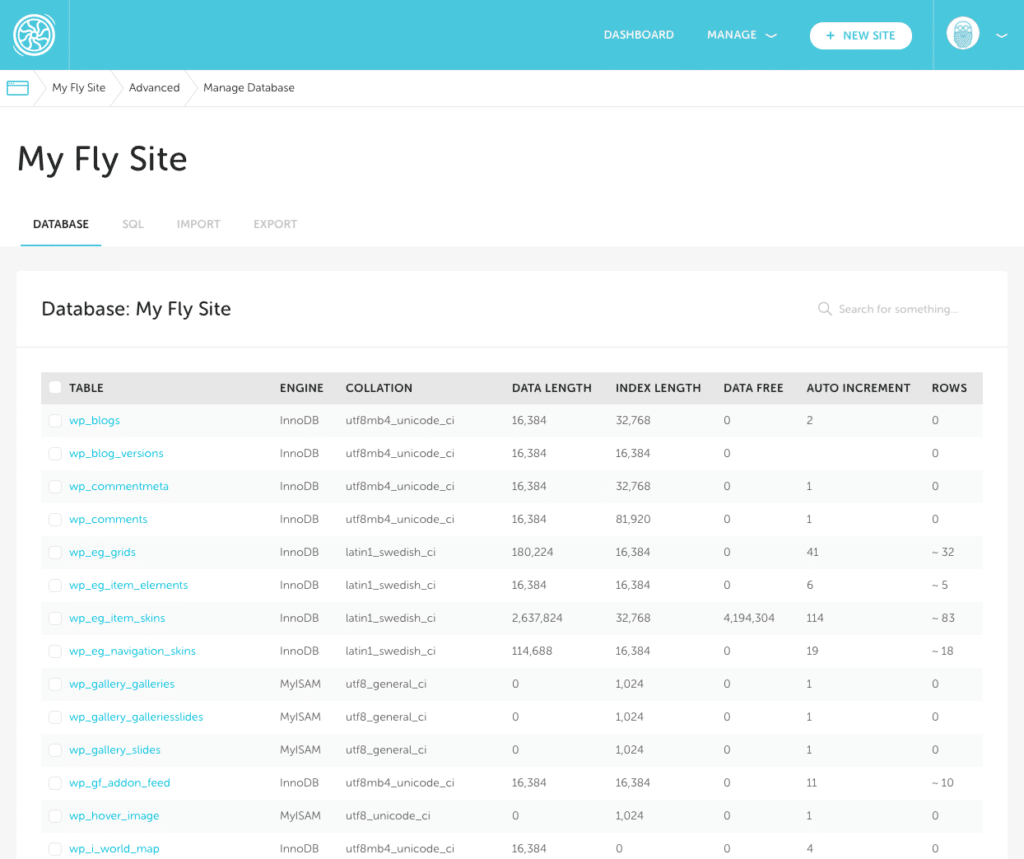
Task: Click the Flywheel logo icon
Action: coord(34,35)
